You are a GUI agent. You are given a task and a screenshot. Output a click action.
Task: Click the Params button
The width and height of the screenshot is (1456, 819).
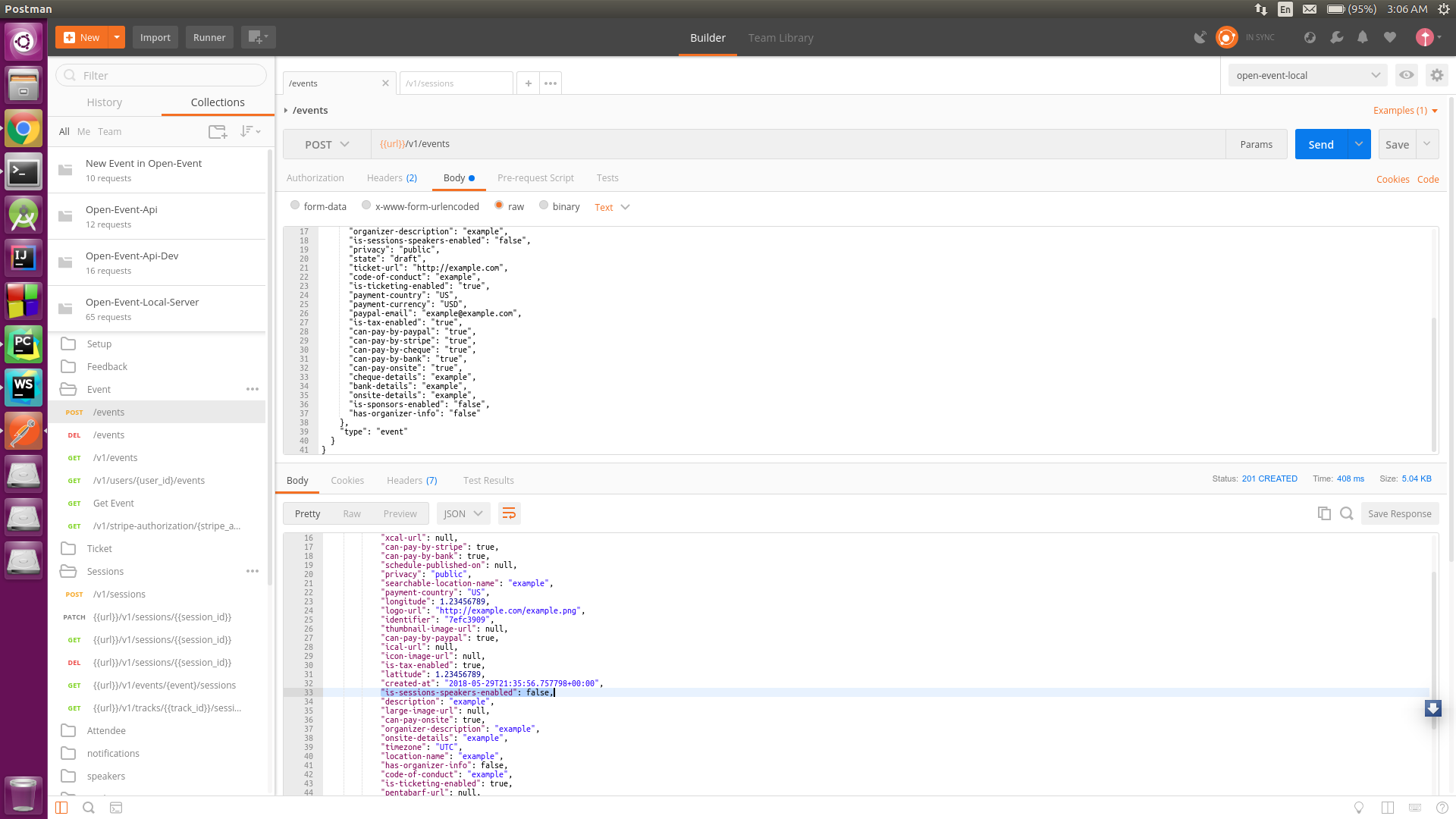[x=1257, y=144]
